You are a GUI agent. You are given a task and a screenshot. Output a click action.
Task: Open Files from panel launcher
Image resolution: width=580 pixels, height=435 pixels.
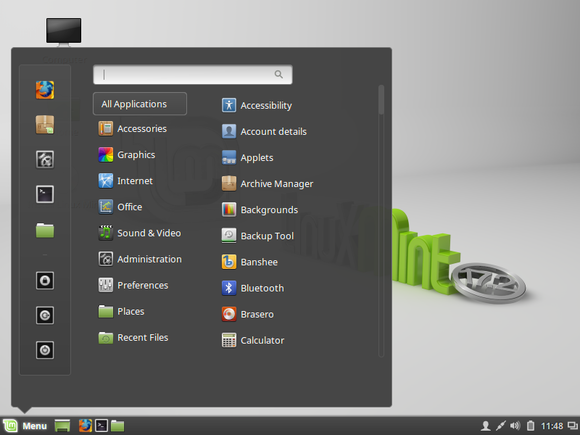[x=118, y=426]
